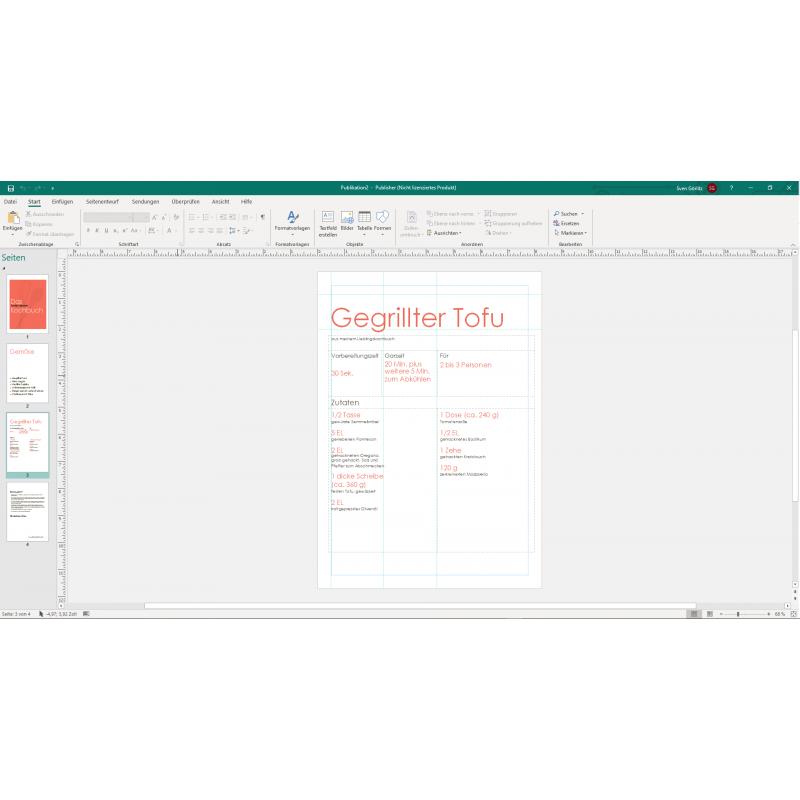800x800 pixels.
Task: Click the Tabelle icon in the ribbon
Action: click(365, 219)
